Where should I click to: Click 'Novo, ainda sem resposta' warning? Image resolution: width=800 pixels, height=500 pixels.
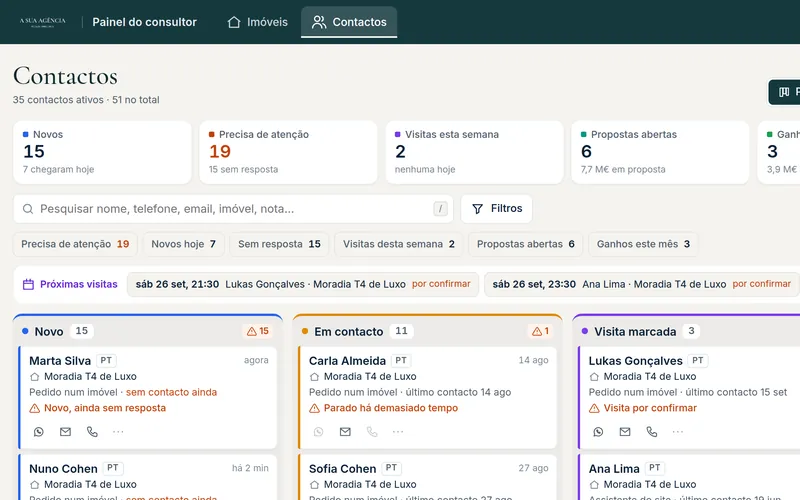coord(105,408)
